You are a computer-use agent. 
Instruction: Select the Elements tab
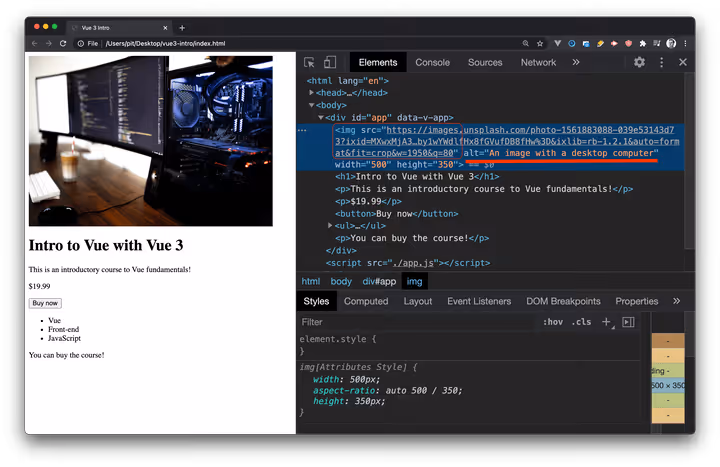click(378, 62)
